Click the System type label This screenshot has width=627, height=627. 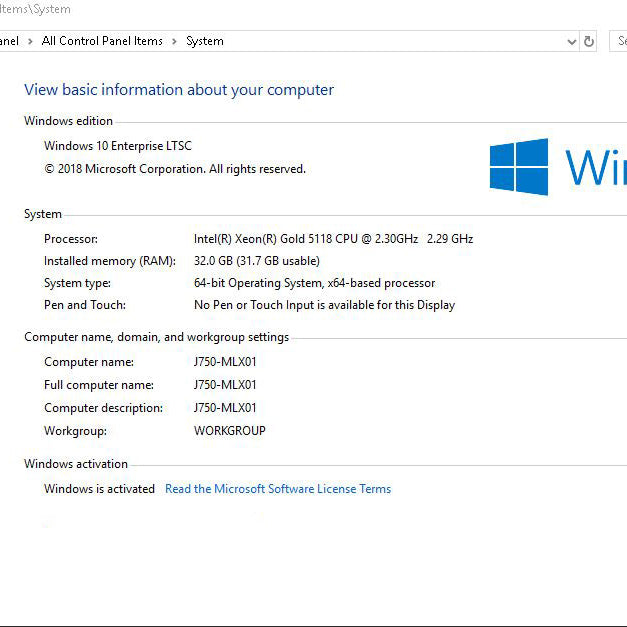(77, 283)
